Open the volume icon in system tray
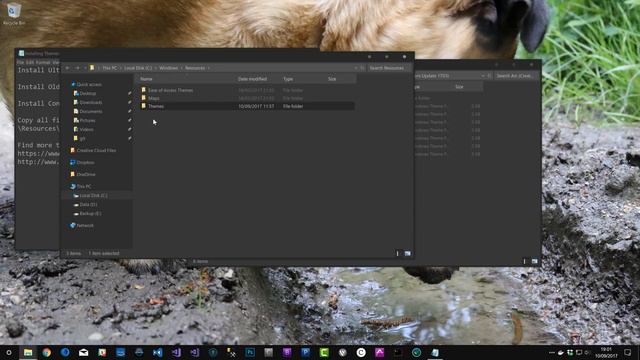 coord(588,352)
